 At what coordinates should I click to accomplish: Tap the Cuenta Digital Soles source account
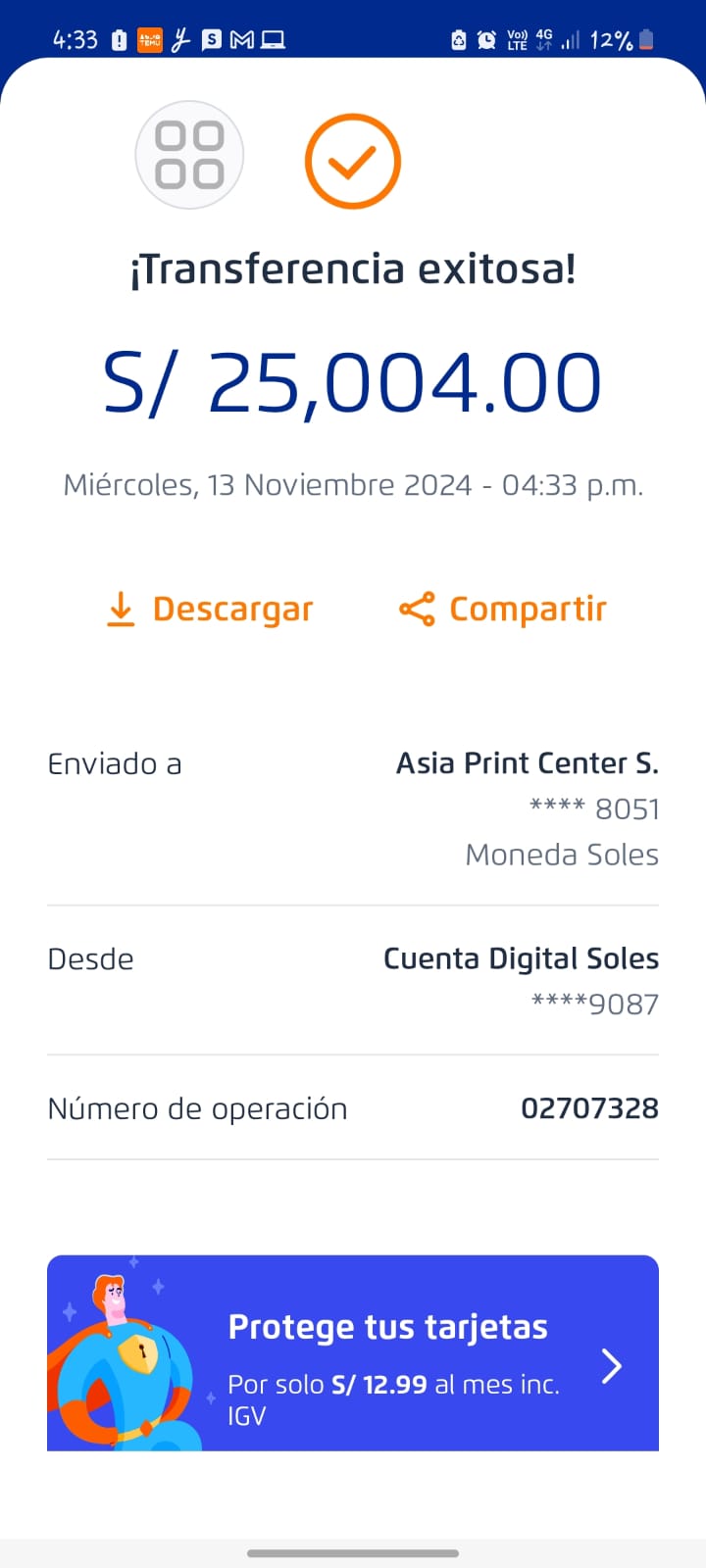[x=521, y=958]
